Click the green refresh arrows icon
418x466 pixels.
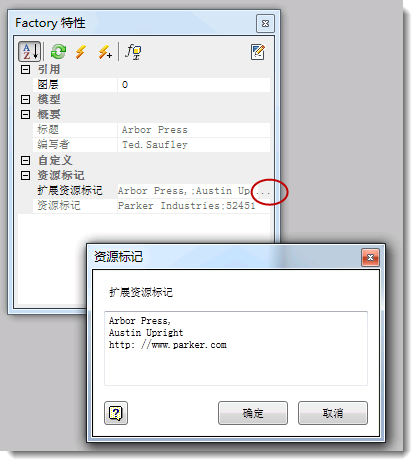(58, 52)
